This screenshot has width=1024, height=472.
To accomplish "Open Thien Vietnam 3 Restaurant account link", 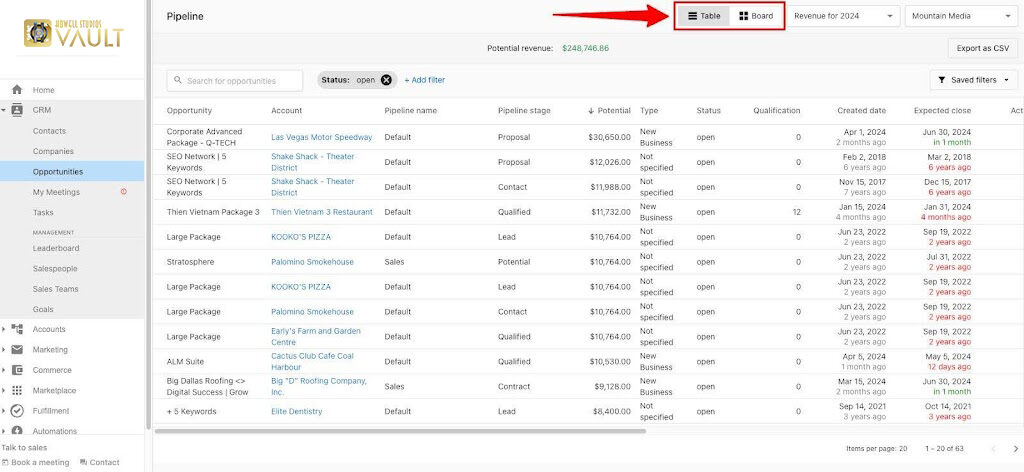I will [x=322, y=212].
